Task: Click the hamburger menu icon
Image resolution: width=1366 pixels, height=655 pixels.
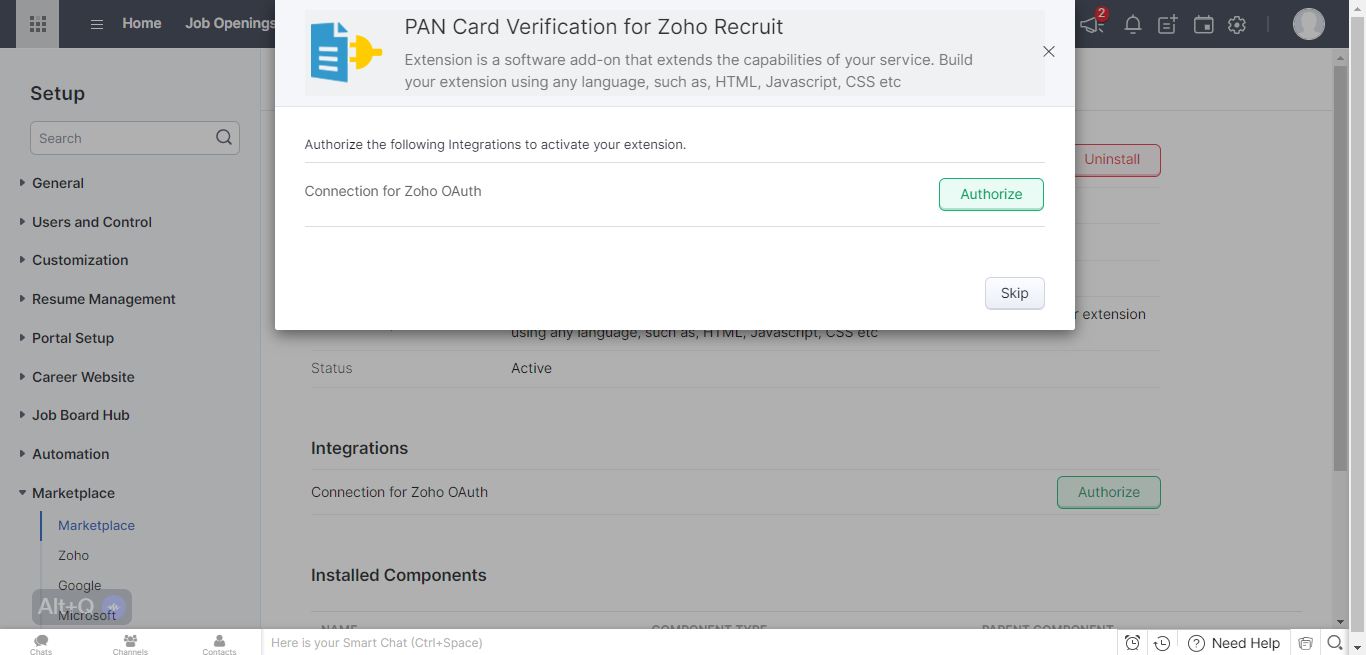Action: pos(97,24)
